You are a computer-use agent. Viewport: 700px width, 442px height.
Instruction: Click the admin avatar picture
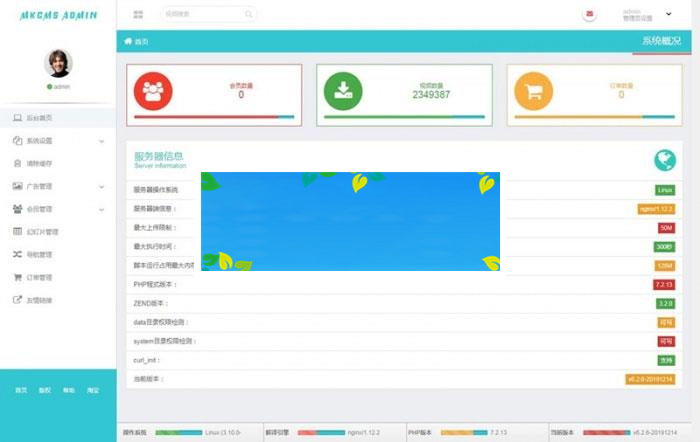58,63
